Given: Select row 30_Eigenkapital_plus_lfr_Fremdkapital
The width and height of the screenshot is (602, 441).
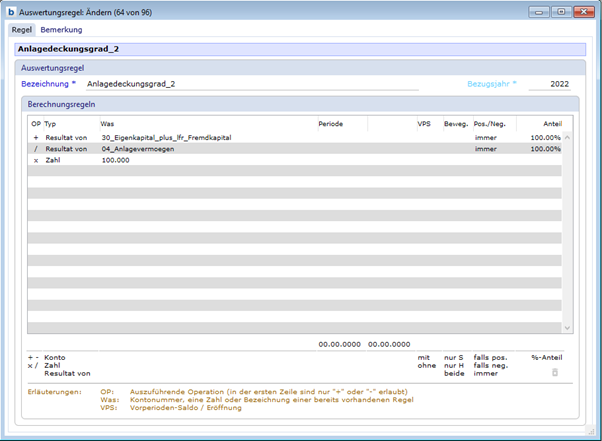Looking at the screenshot, I should (x=165, y=137).
